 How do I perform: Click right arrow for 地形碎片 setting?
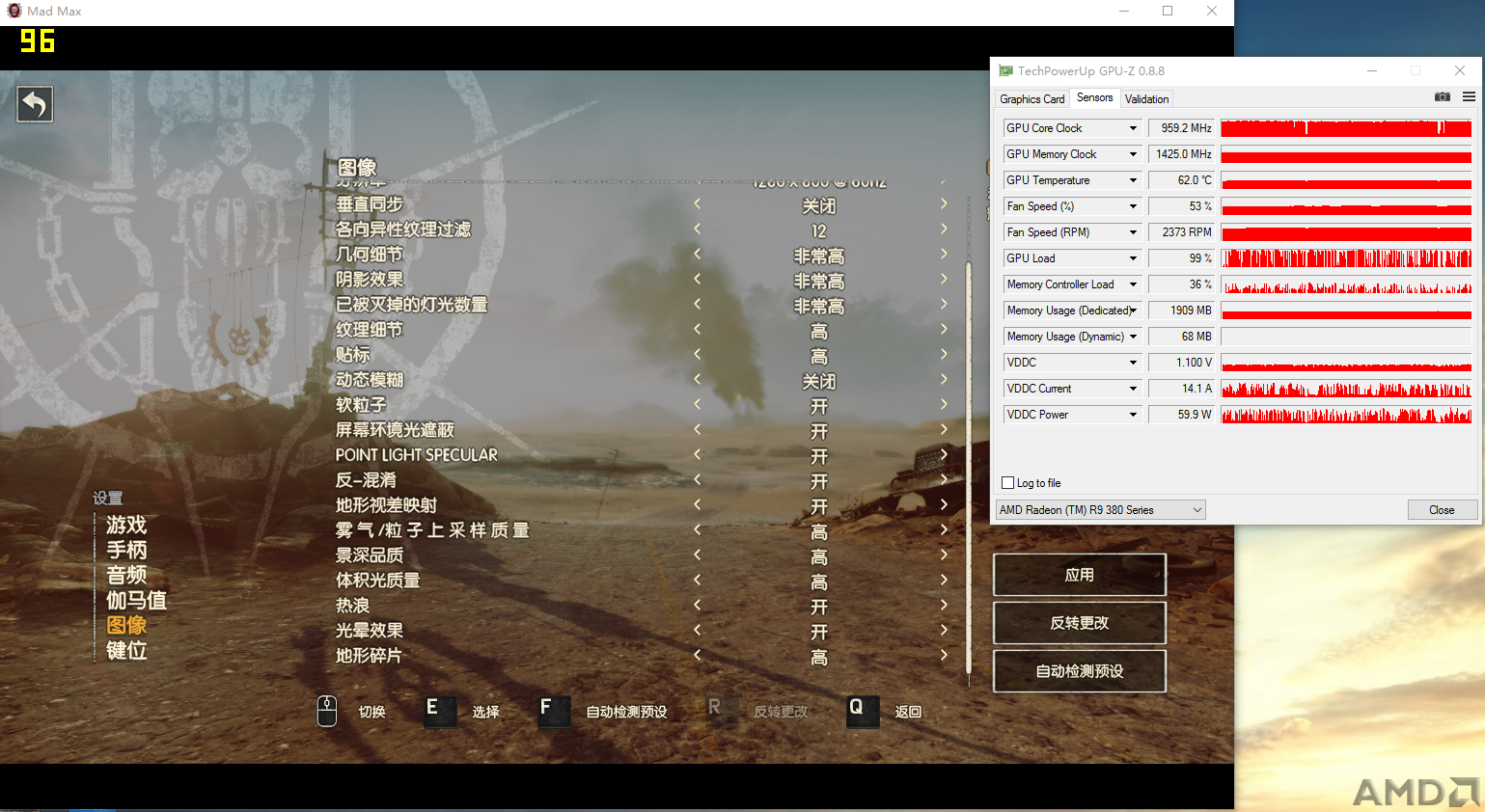coord(944,656)
